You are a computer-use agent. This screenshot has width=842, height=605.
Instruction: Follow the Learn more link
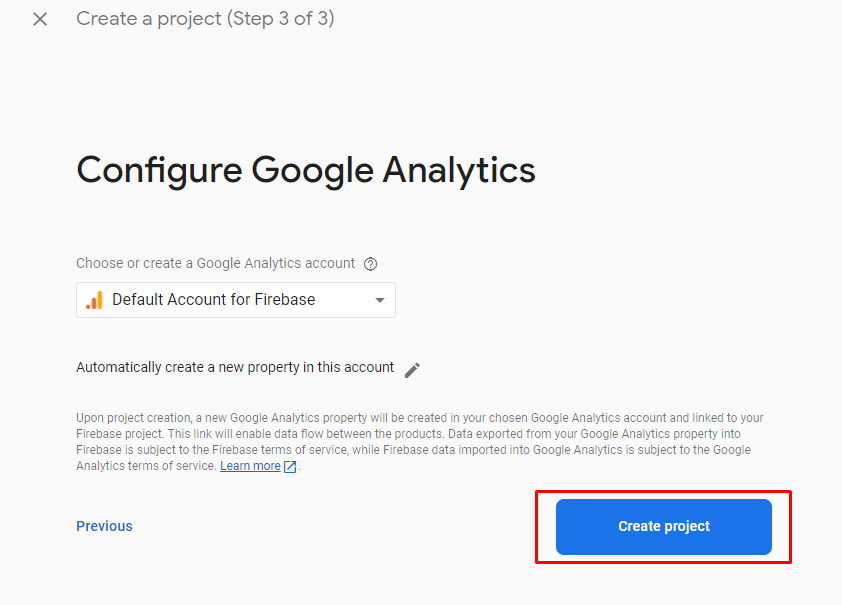250,466
